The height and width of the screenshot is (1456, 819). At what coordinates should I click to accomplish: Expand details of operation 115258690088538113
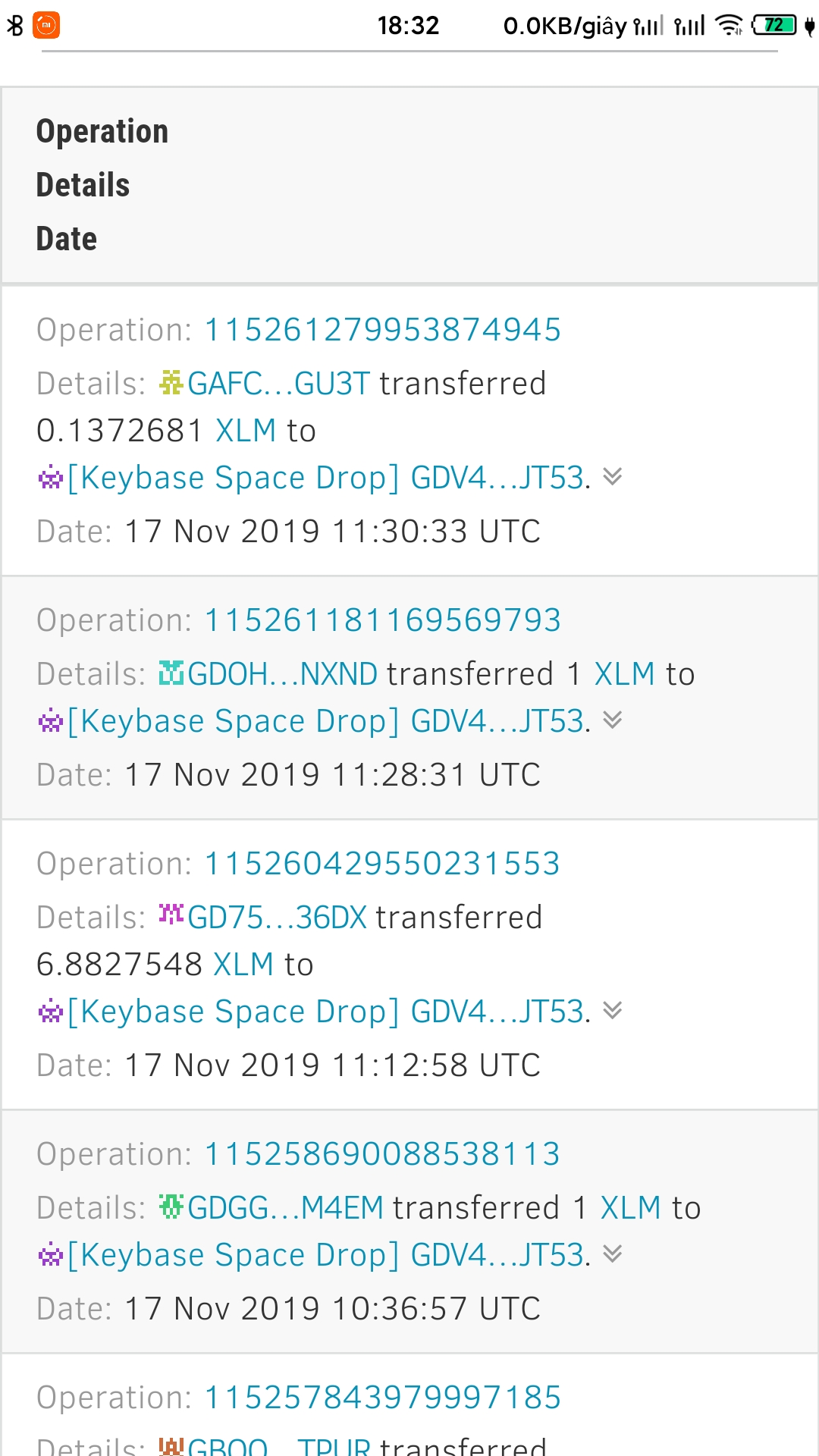click(612, 1254)
